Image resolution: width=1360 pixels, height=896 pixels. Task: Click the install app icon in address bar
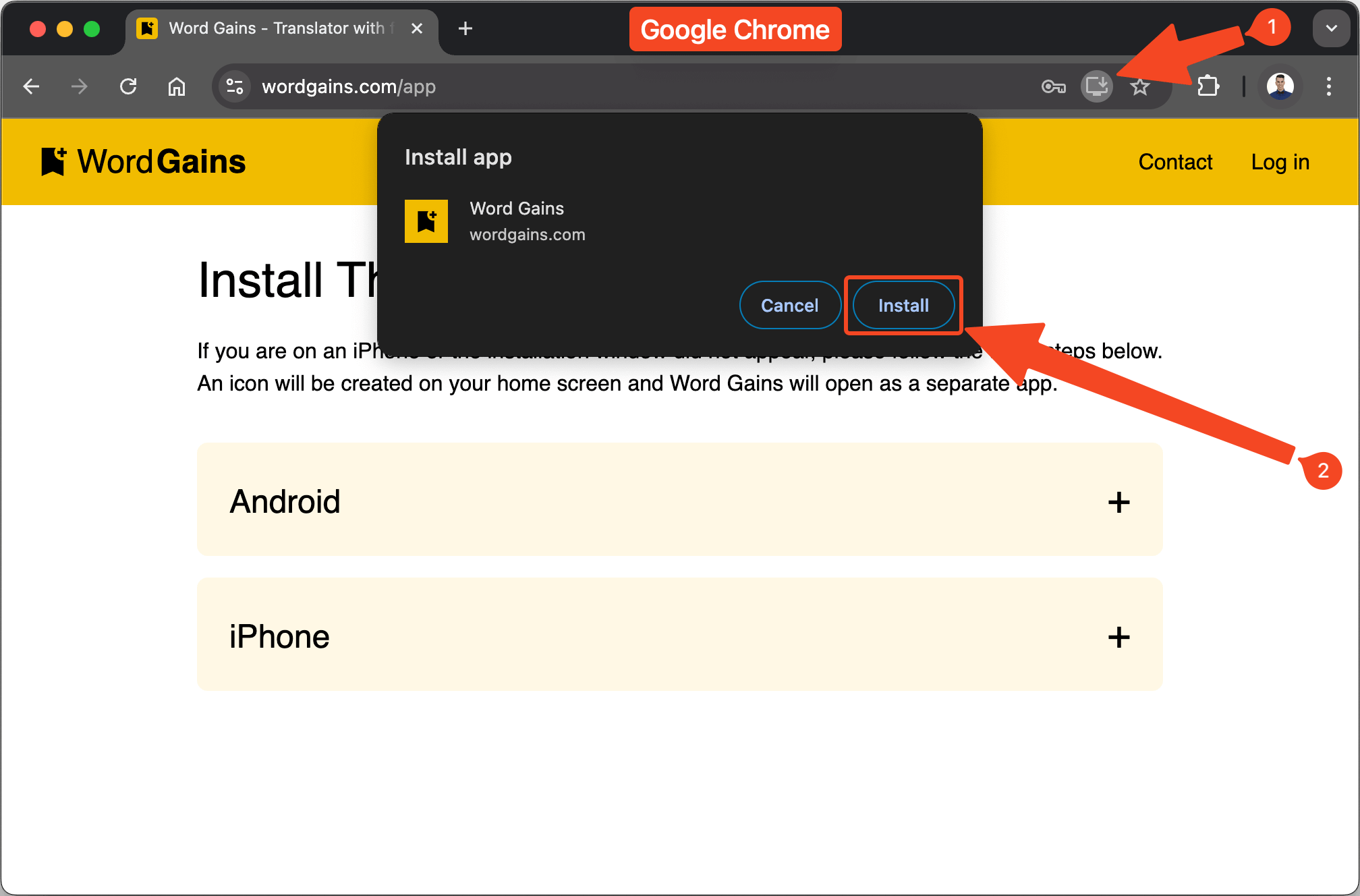pyautogui.click(x=1097, y=86)
